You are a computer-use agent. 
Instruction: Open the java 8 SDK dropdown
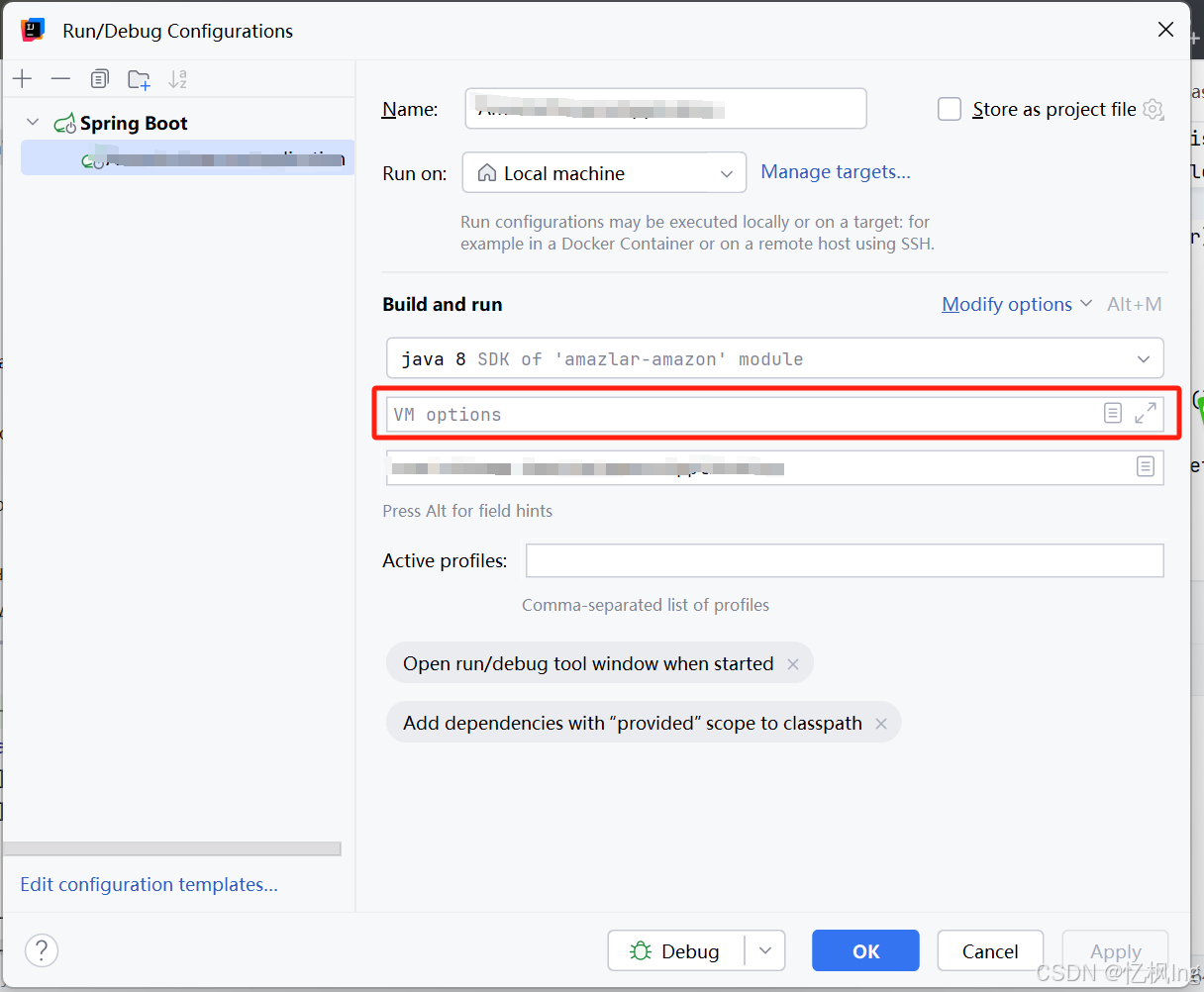1143,357
